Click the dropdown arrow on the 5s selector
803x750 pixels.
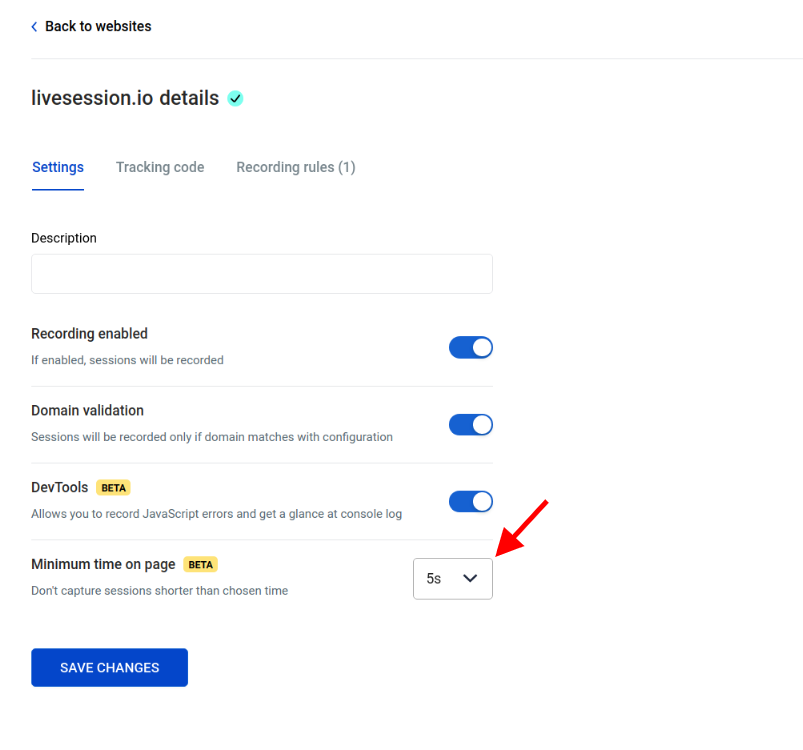click(x=470, y=578)
